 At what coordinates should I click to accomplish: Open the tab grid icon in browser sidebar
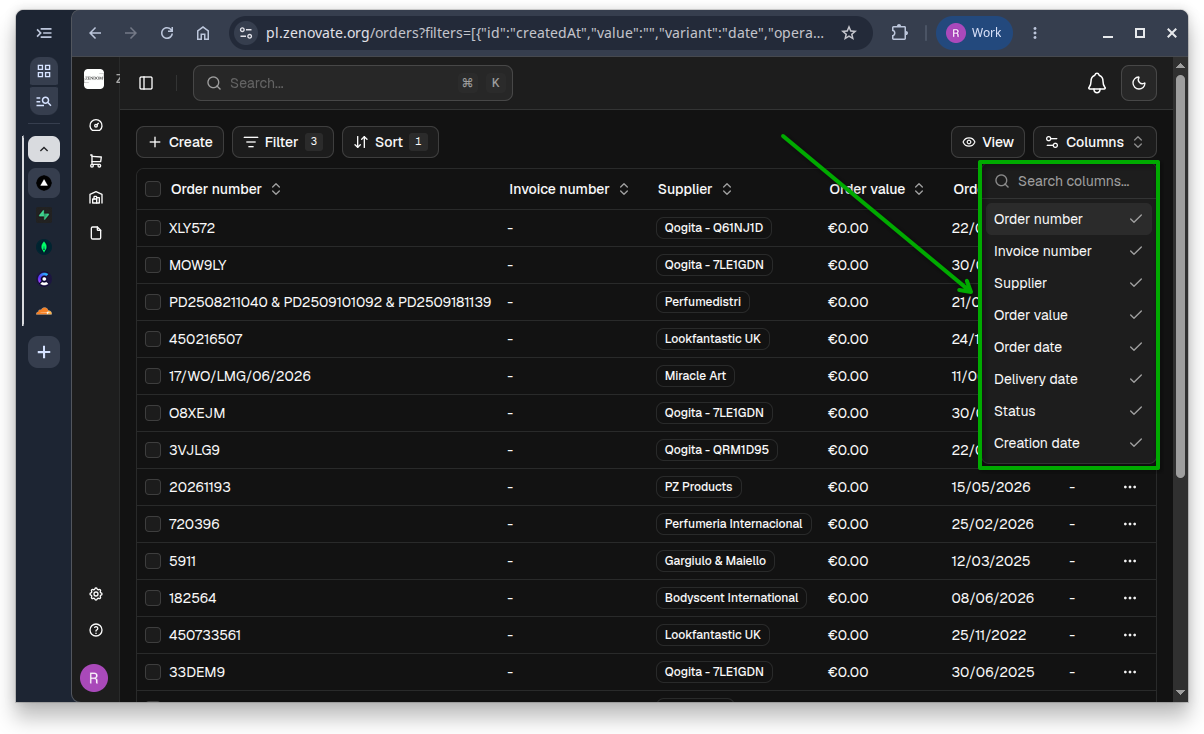pos(44,71)
